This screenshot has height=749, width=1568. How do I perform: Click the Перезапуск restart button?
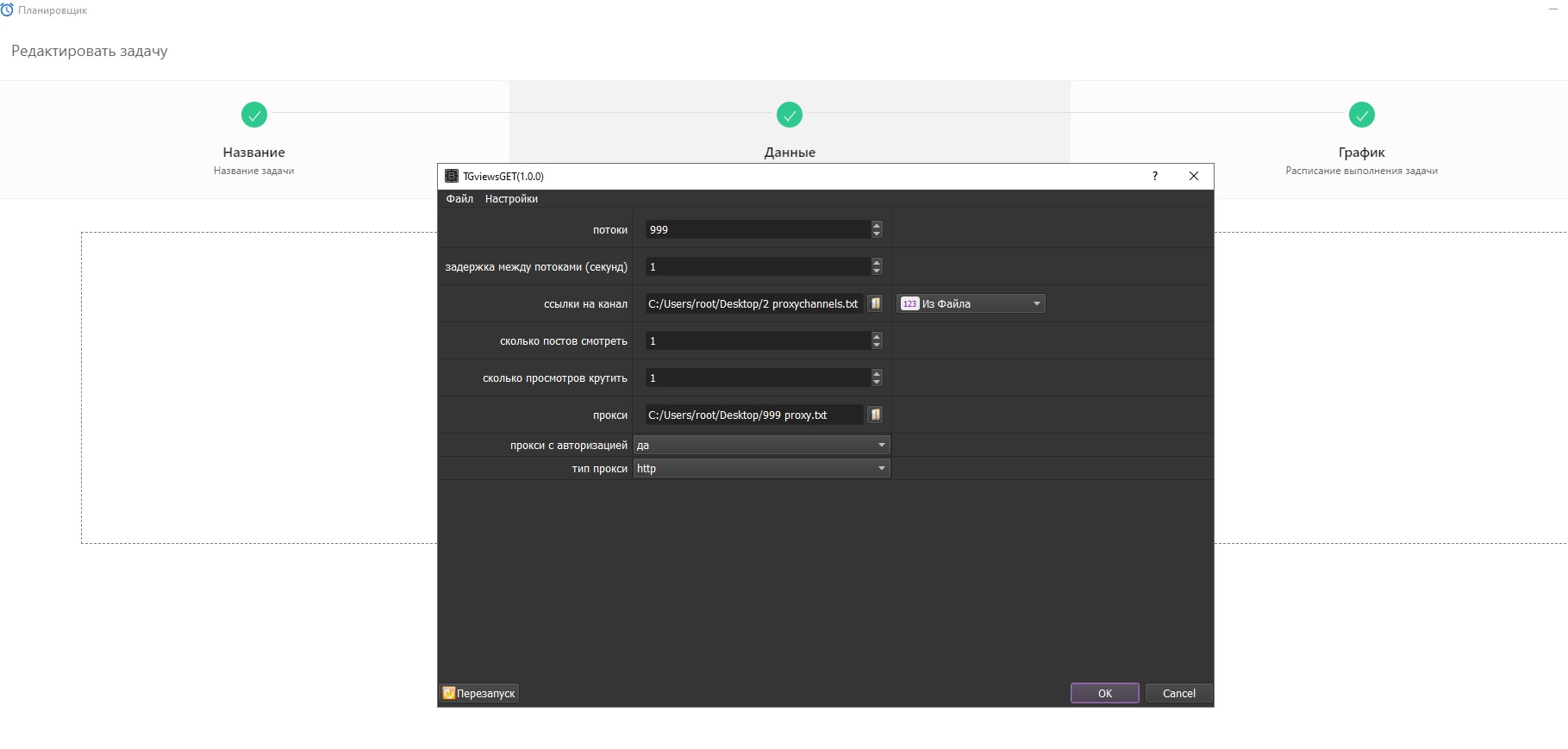(479, 693)
